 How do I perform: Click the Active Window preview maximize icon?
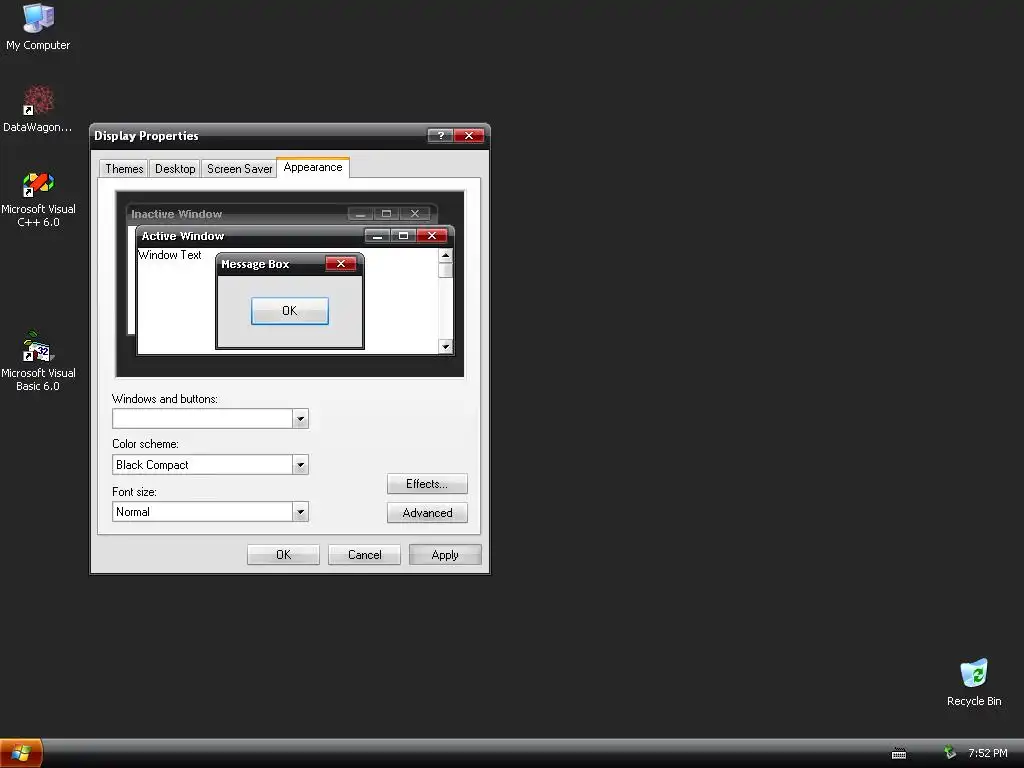click(404, 236)
